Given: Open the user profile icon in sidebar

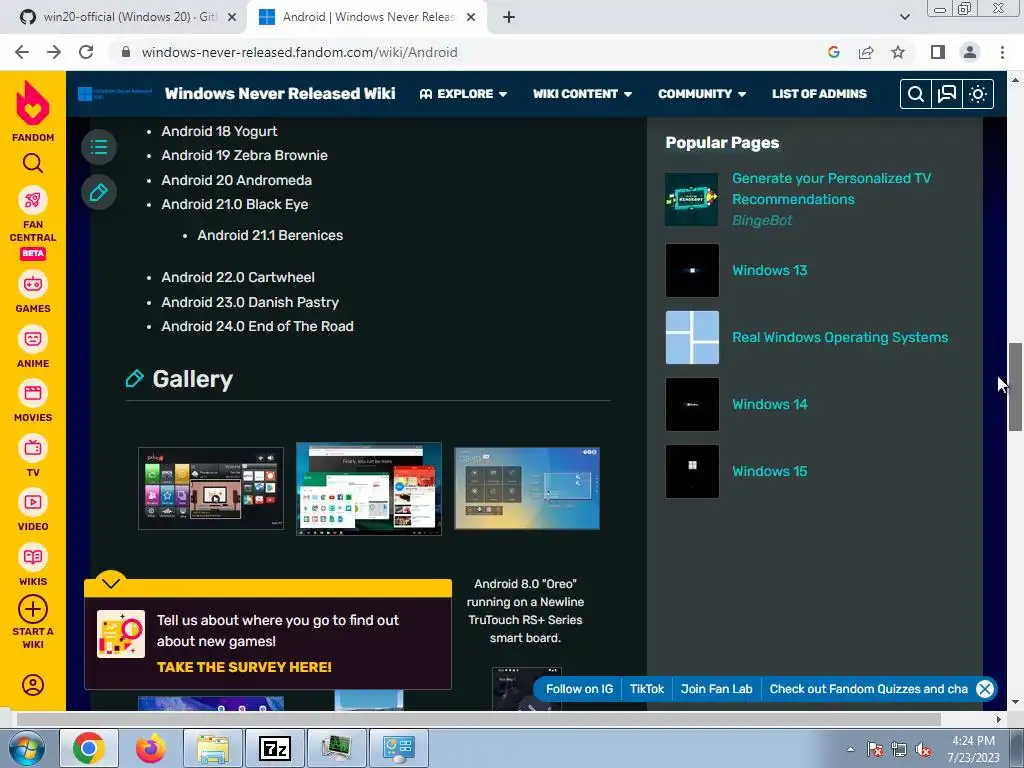Looking at the screenshot, I should [x=33, y=685].
